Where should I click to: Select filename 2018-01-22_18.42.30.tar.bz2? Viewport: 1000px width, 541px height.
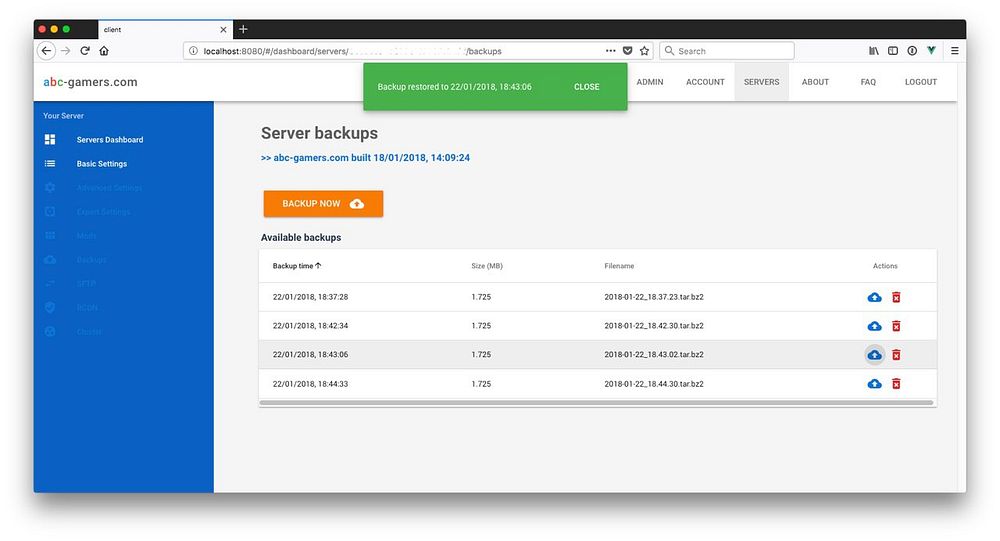tap(654, 326)
